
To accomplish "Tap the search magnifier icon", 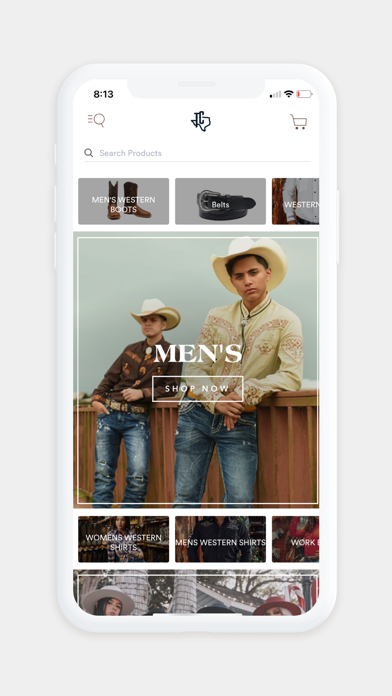I will tap(89, 153).
